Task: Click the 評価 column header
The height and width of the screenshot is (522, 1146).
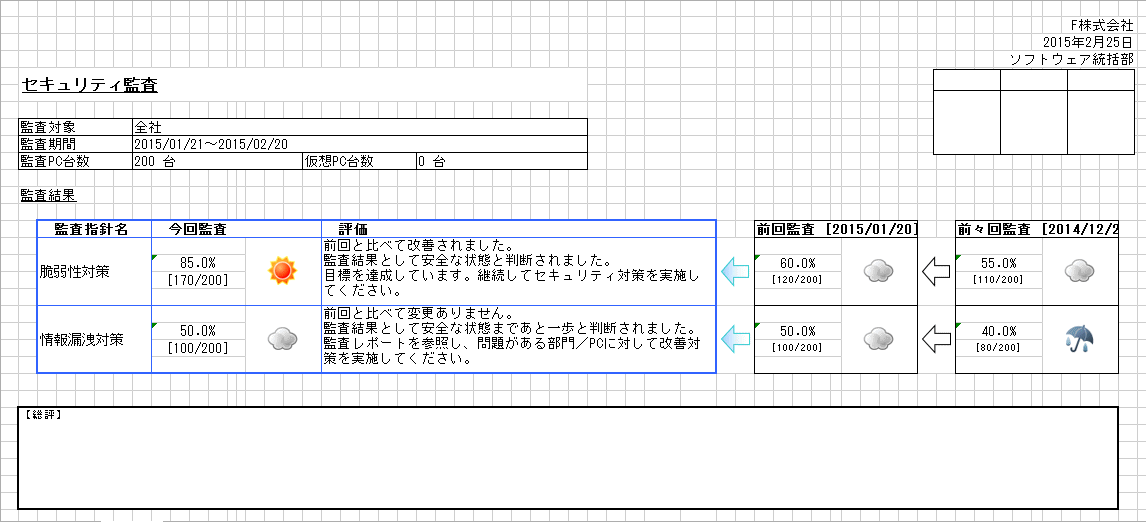Action: (x=353, y=229)
